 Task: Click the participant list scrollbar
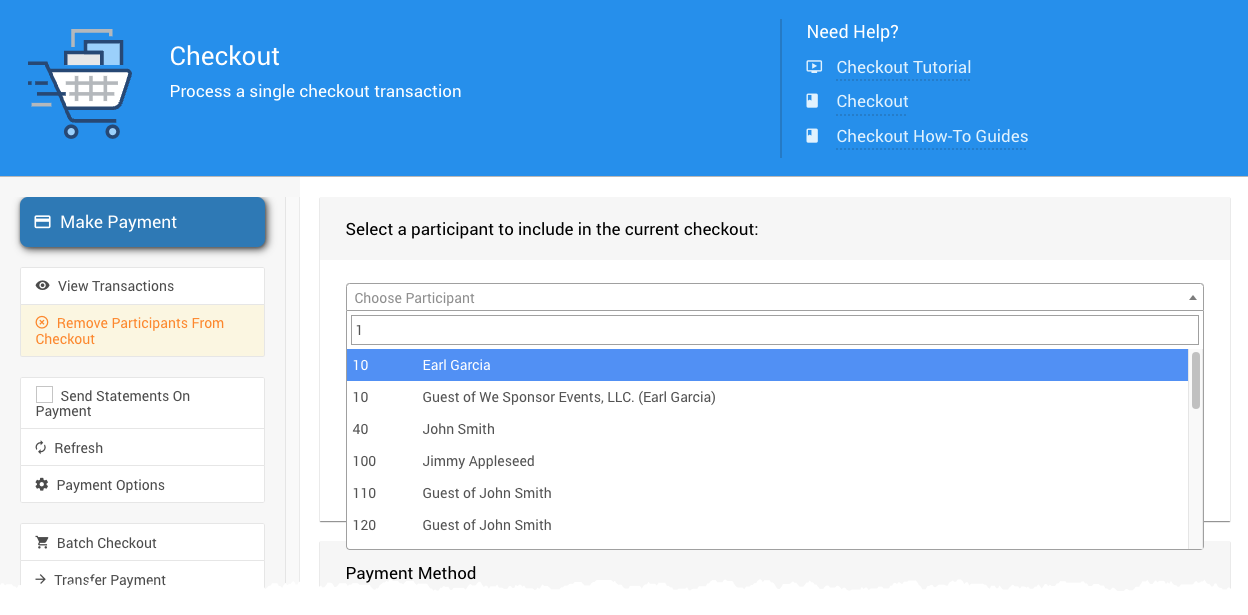(x=1195, y=380)
